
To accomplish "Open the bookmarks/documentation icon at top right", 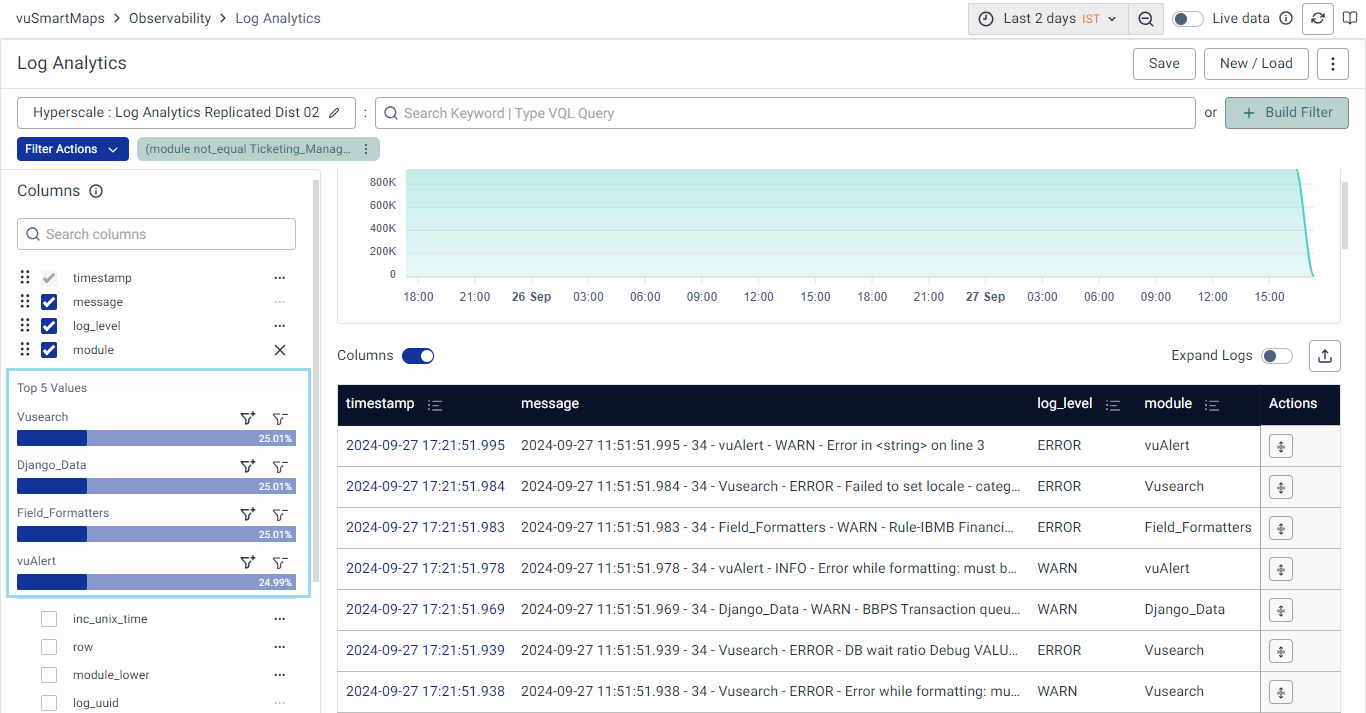I will tap(1349, 18).
